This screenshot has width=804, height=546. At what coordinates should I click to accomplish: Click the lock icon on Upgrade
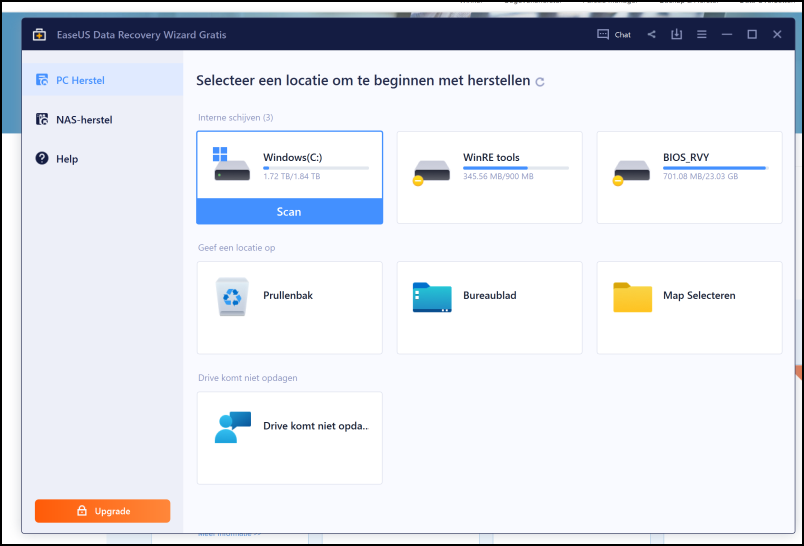82,510
